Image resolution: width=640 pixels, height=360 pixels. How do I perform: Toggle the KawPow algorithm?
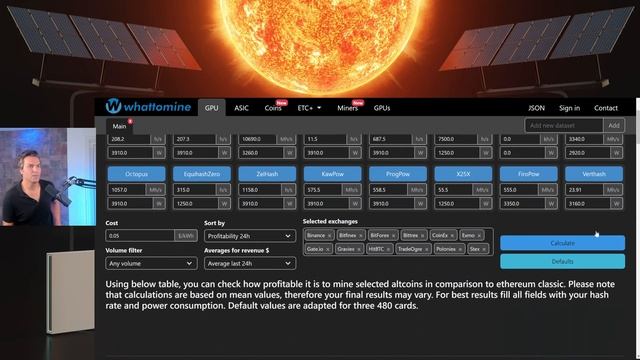tap(332, 174)
